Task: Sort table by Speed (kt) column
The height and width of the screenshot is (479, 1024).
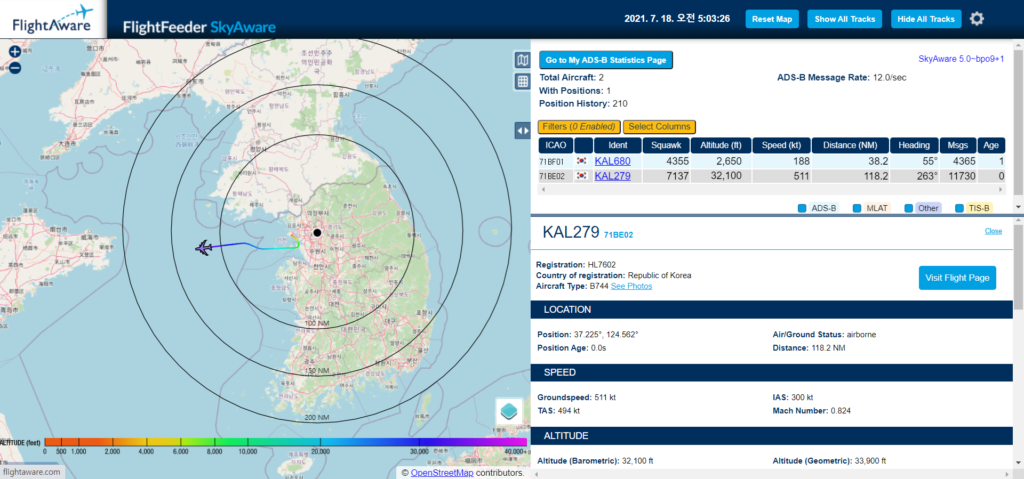Action: (x=781, y=145)
